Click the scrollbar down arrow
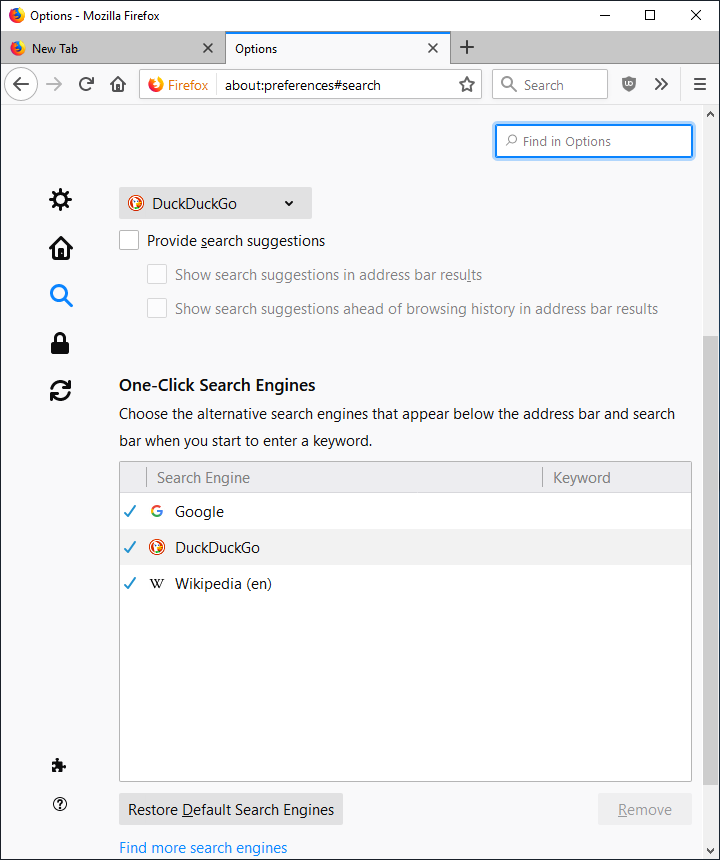Image resolution: width=720 pixels, height=860 pixels. tap(711, 851)
